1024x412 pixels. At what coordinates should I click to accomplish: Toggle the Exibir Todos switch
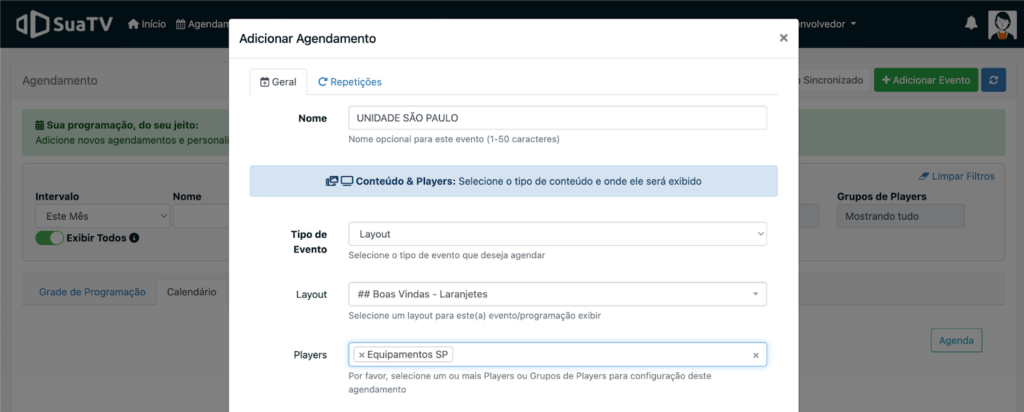point(49,238)
